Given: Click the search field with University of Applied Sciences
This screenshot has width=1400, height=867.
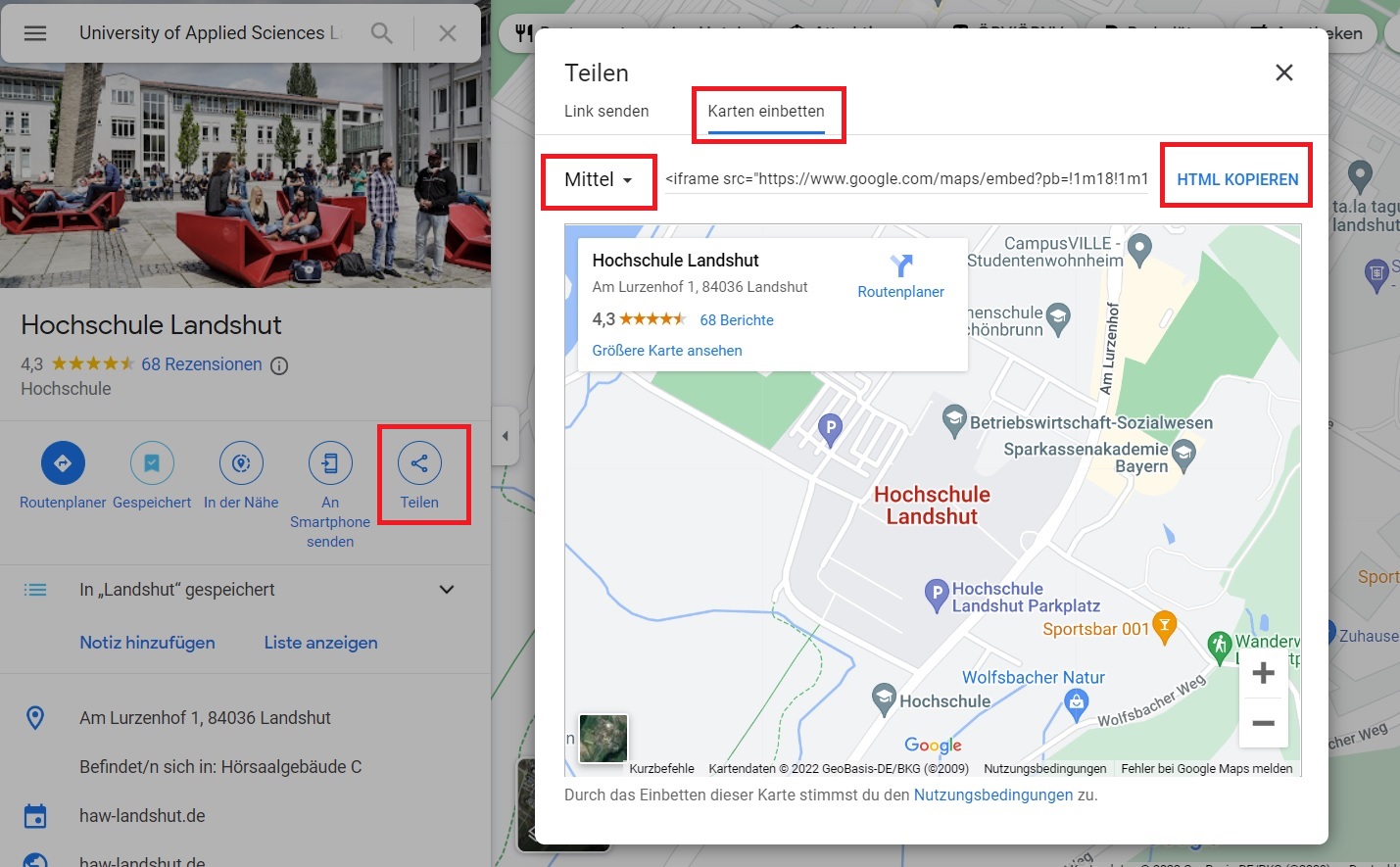Looking at the screenshot, I should click(209, 33).
